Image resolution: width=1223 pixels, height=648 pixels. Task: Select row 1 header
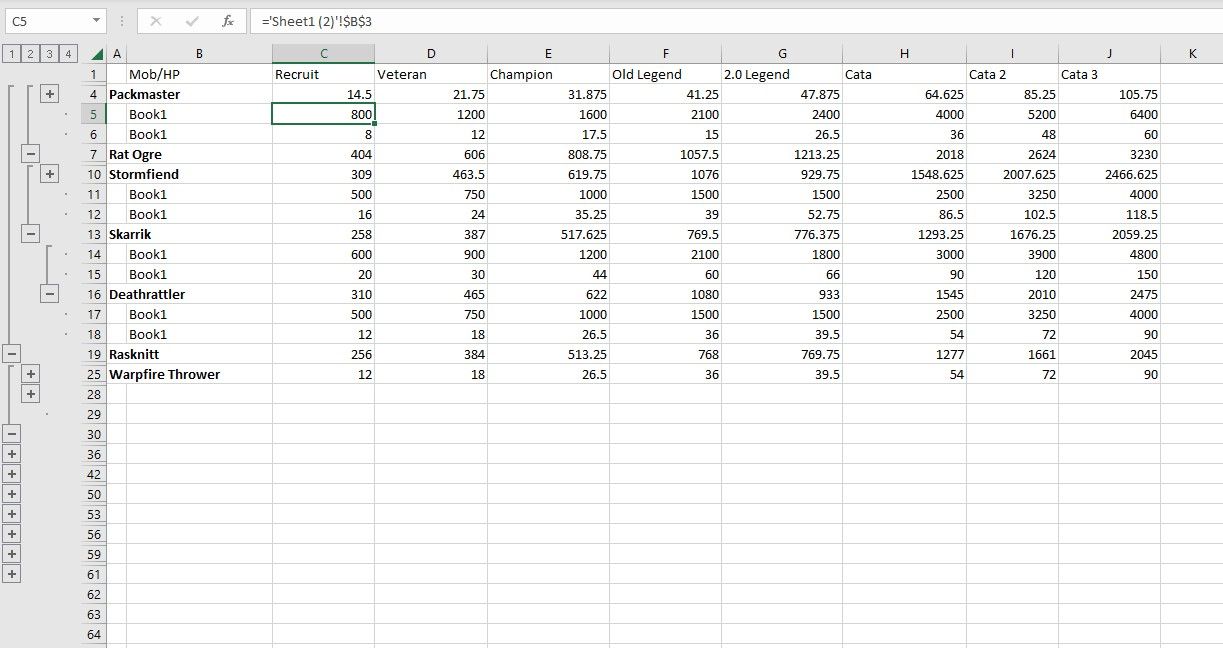[x=95, y=74]
